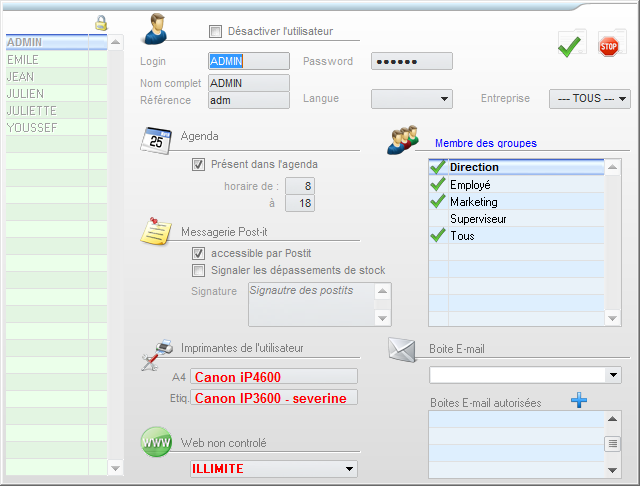Tick Signaler les dépassements de stock
Screen dimensions: 640x486
[x=198, y=270]
